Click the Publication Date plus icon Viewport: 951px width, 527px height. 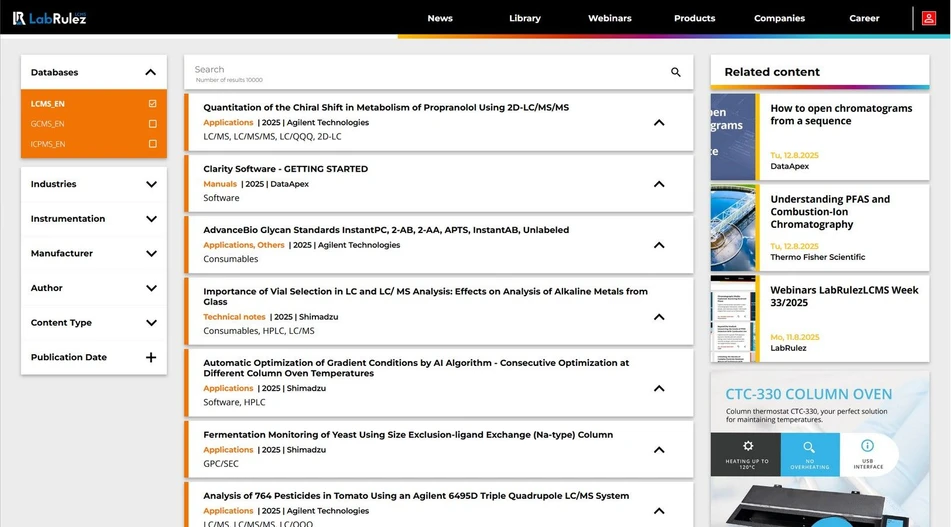tap(151, 357)
